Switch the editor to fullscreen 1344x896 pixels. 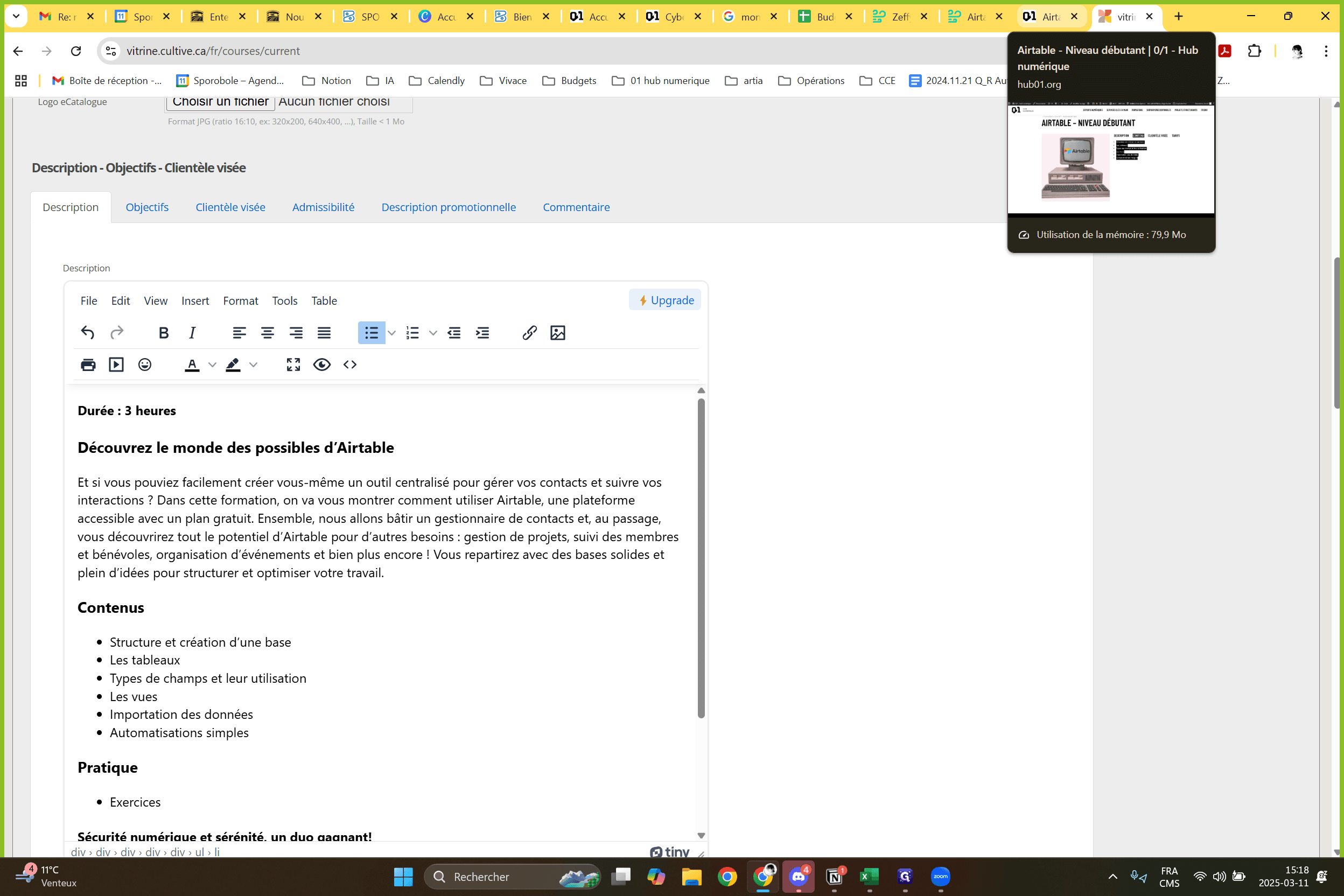click(x=293, y=365)
